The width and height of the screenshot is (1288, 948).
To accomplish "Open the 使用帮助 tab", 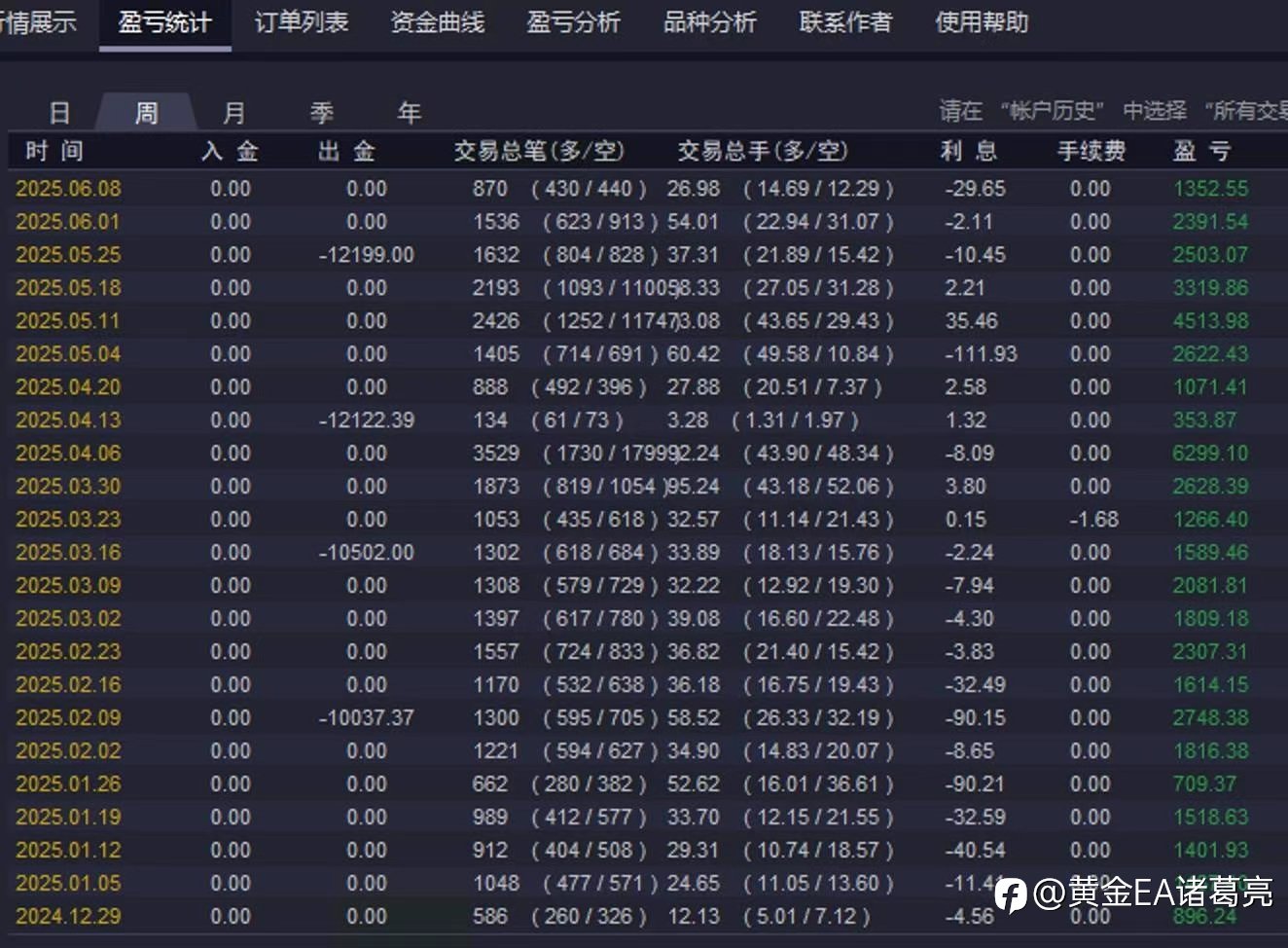I will point(983,22).
